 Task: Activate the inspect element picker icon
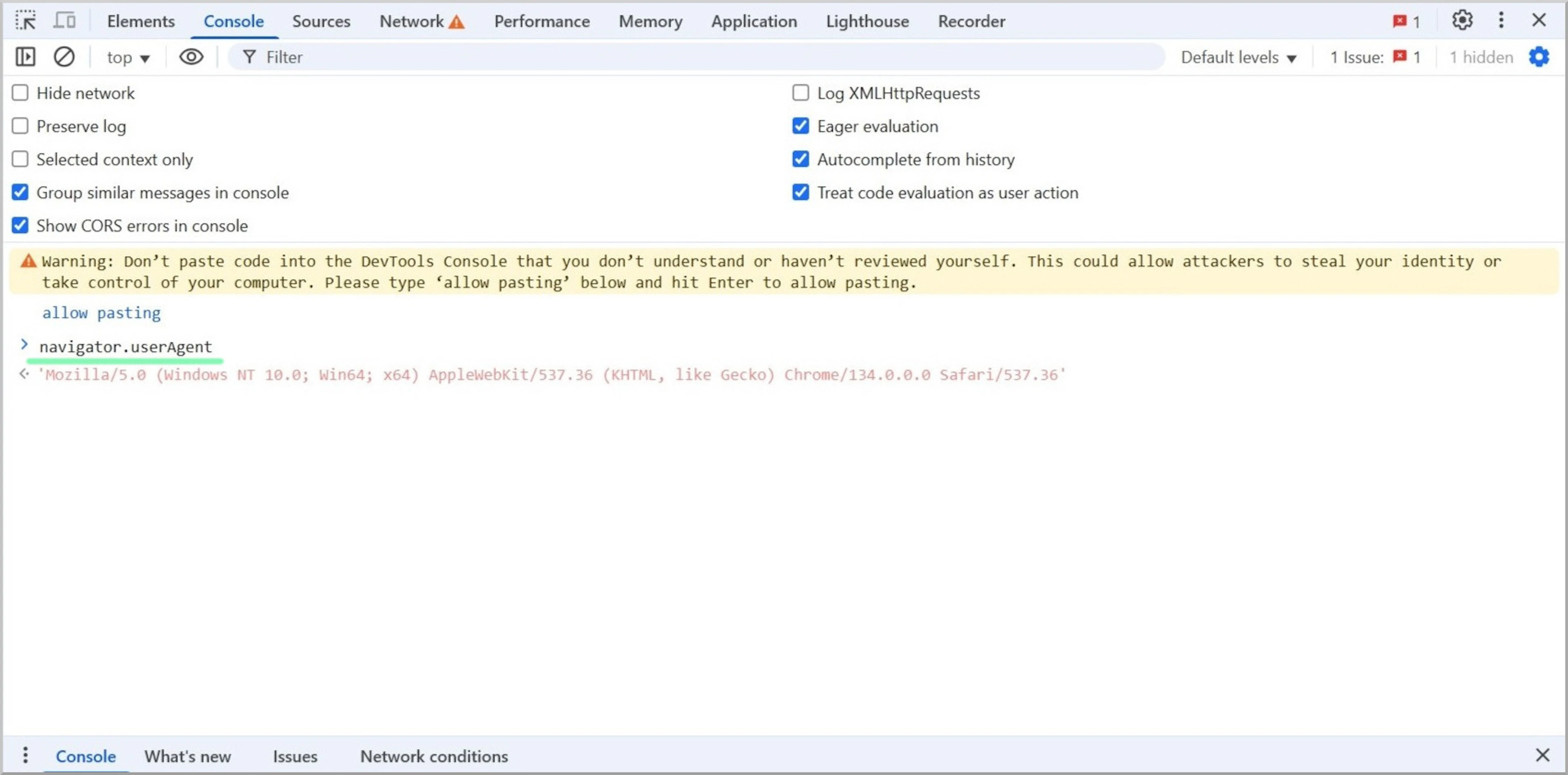[x=26, y=21]
